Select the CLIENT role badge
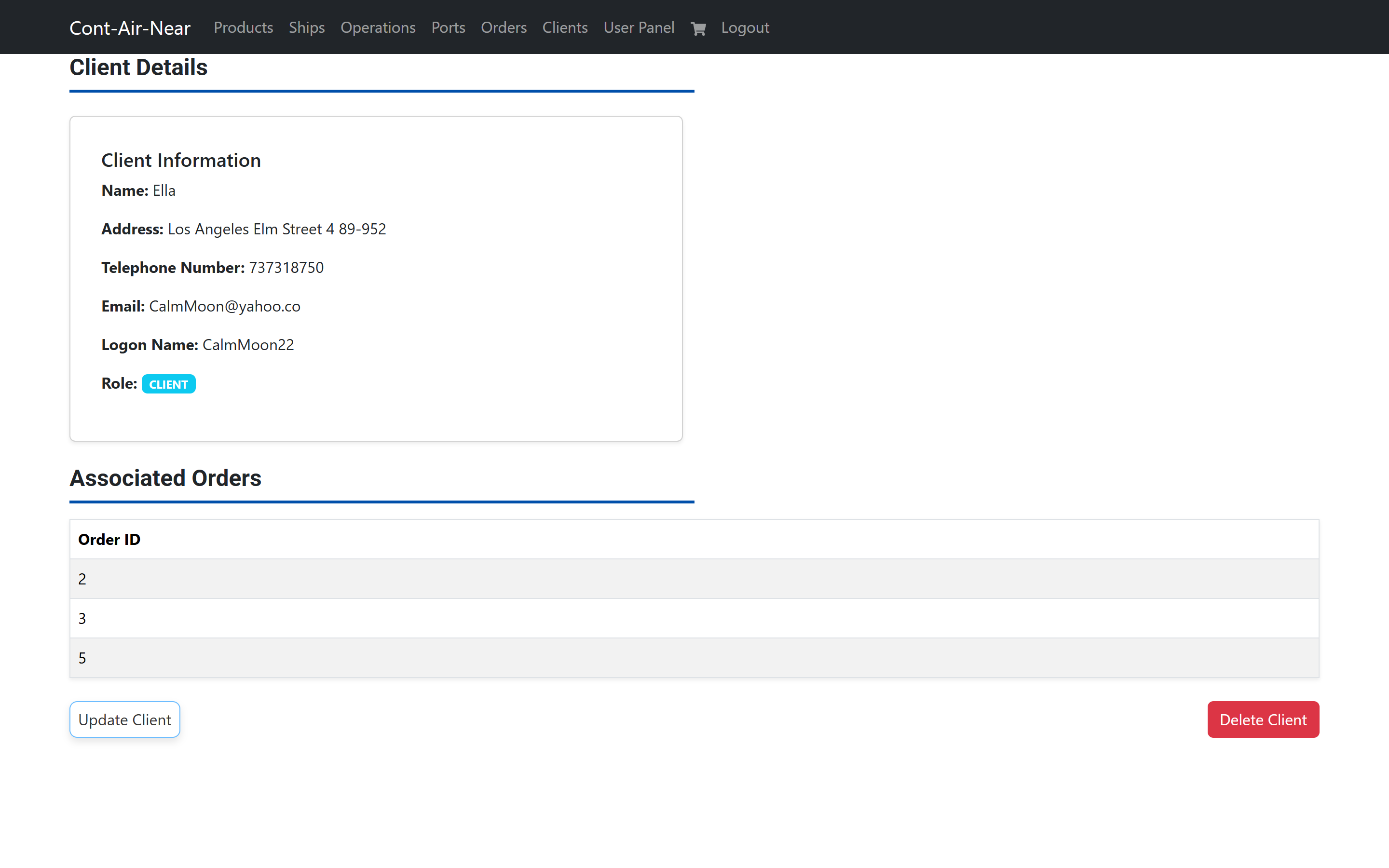This screenshot has height=868, width=1389. tap(169, 384)
